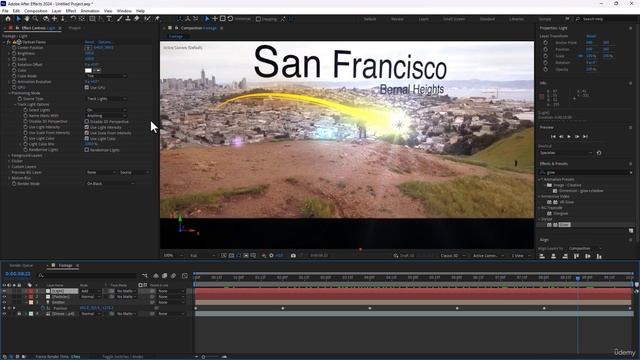Open the Render Mode On Black dropdown
This screenshot has width=640, height=360.
click(x=110, y=184)
